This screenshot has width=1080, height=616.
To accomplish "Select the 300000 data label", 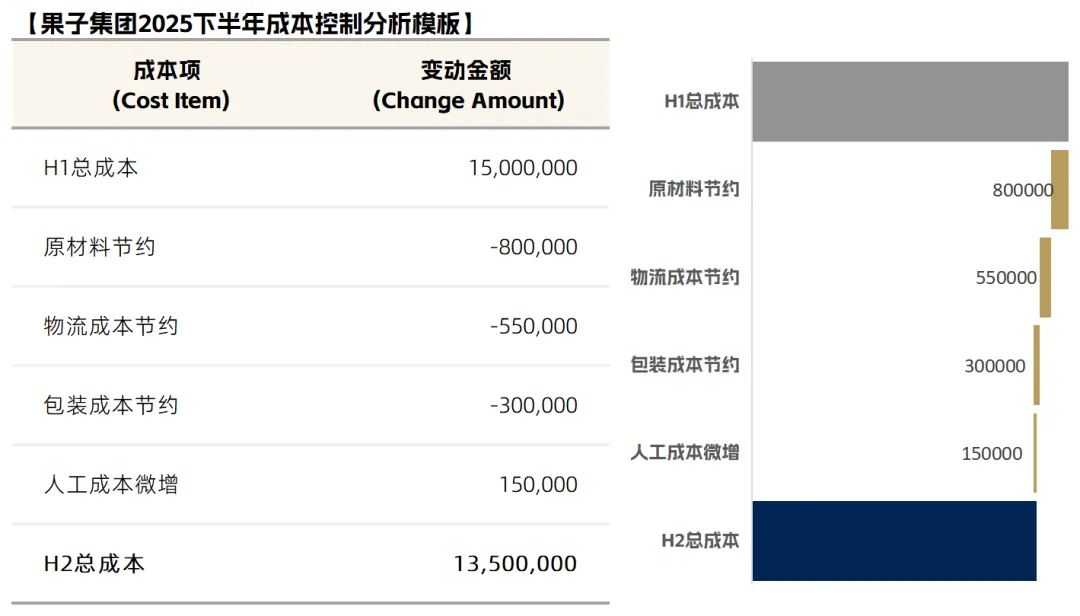I will (995, 366).
